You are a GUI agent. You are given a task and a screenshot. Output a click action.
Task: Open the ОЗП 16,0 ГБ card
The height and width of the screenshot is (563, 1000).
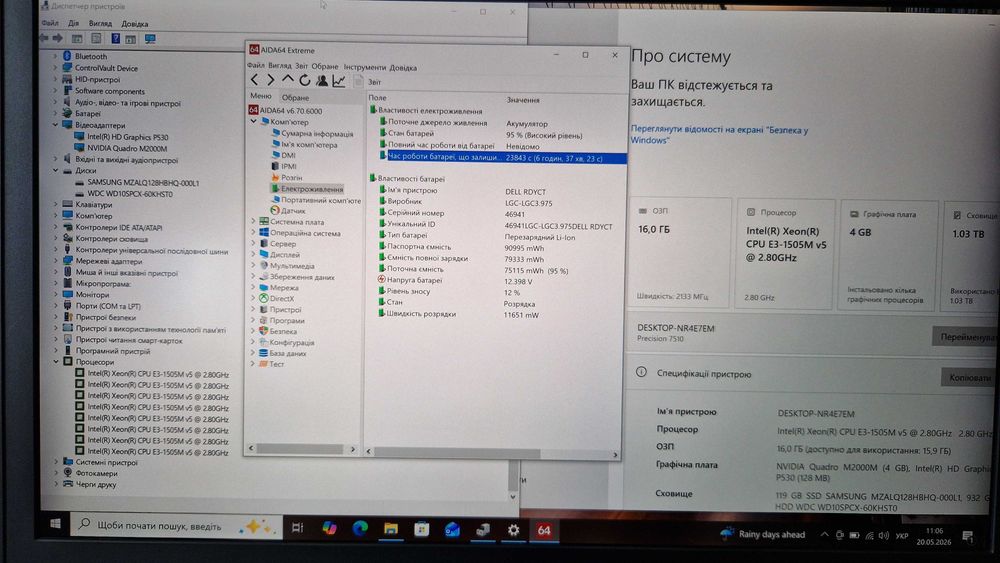click(680, 254)
